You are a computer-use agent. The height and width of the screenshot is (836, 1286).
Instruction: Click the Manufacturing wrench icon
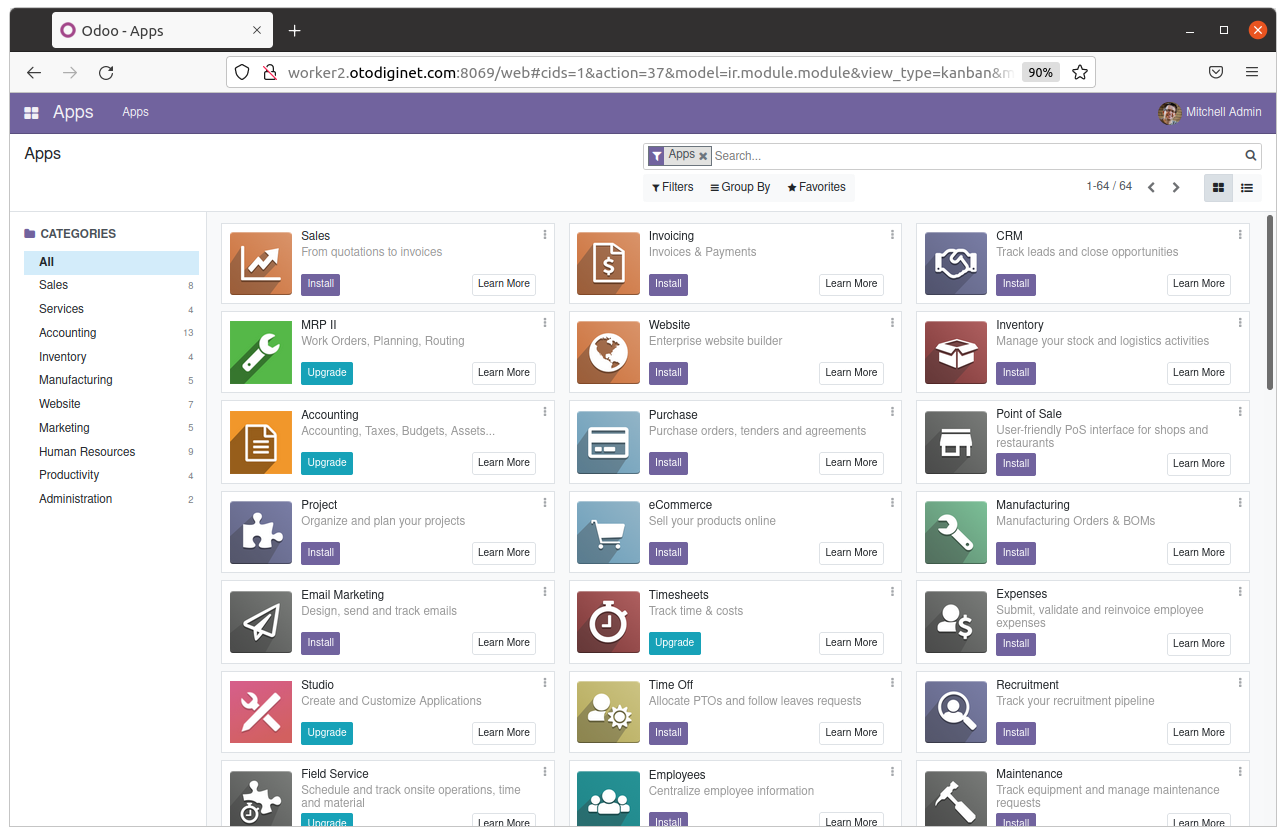955,532
